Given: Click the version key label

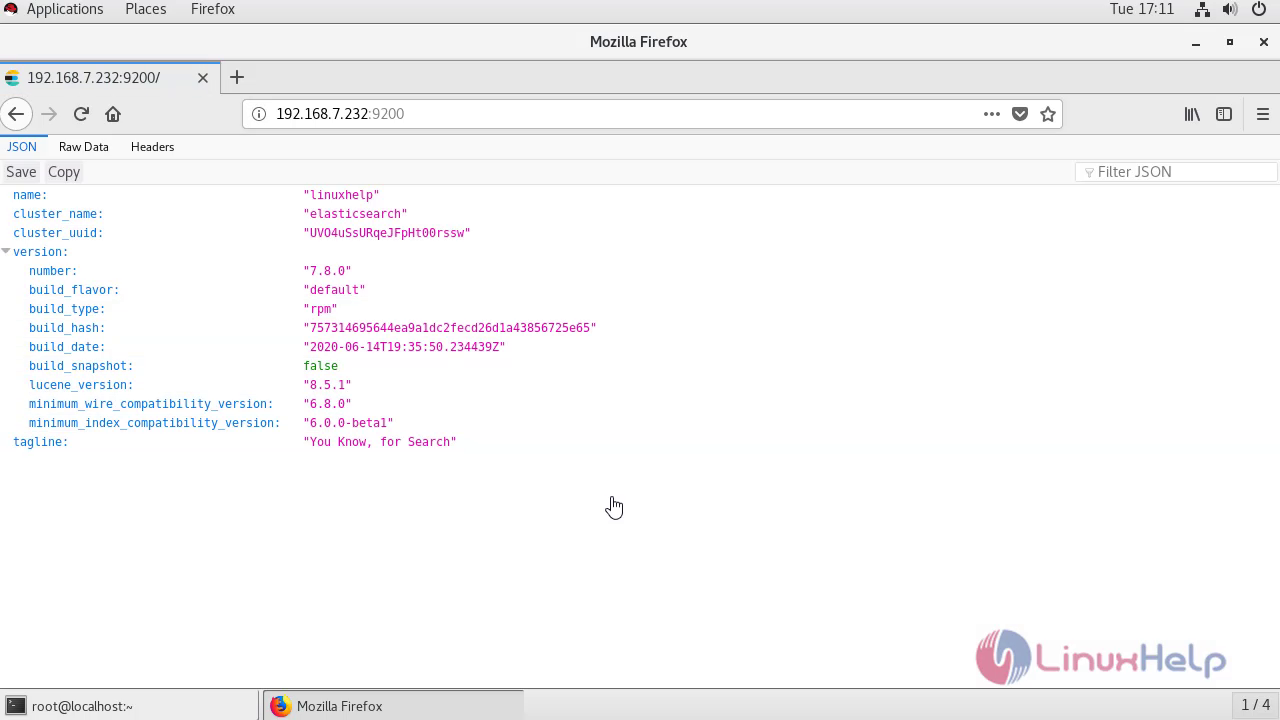Looking at the screenshot, I should (41, 252).
